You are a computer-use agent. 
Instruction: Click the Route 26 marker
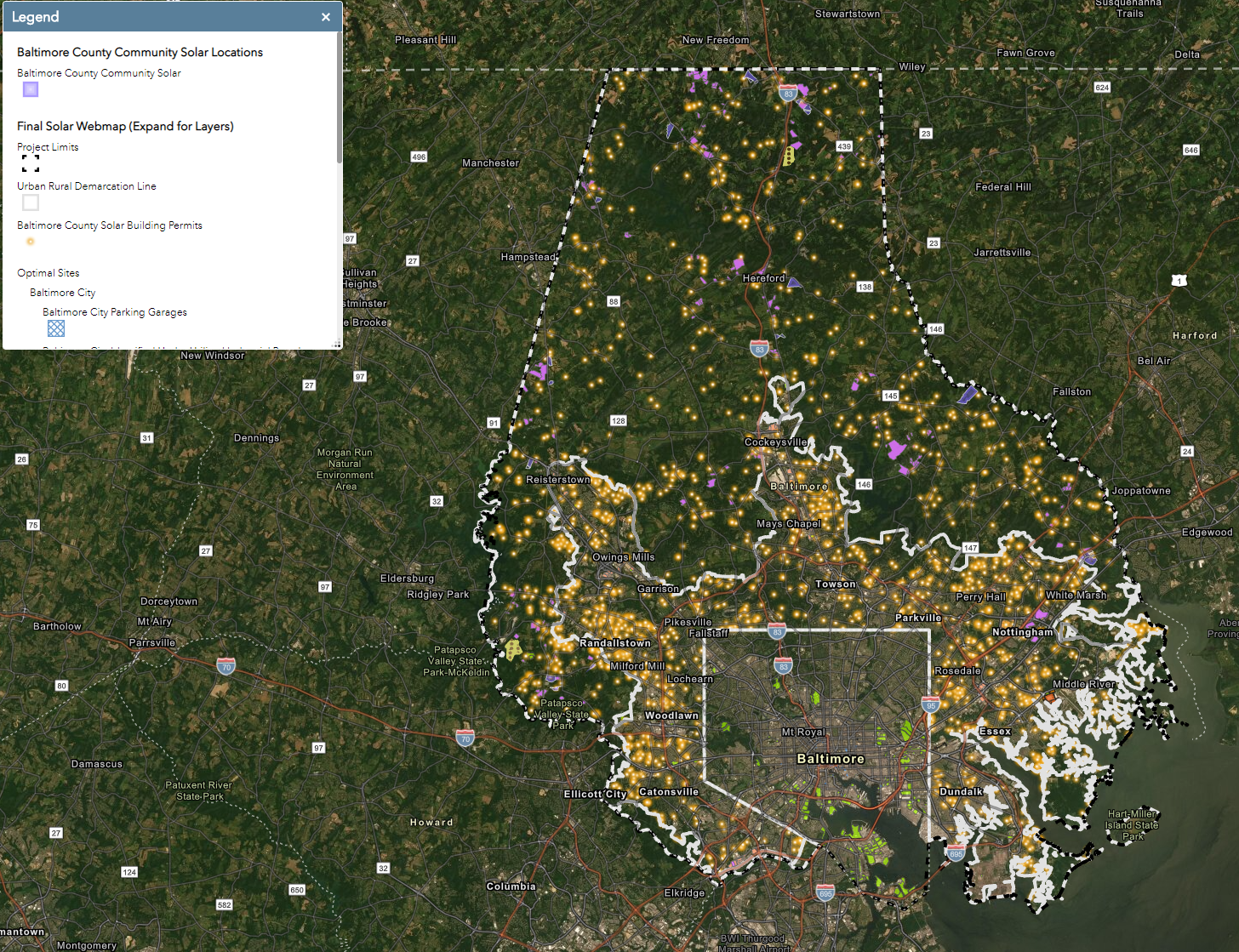(x=22, y=459)
